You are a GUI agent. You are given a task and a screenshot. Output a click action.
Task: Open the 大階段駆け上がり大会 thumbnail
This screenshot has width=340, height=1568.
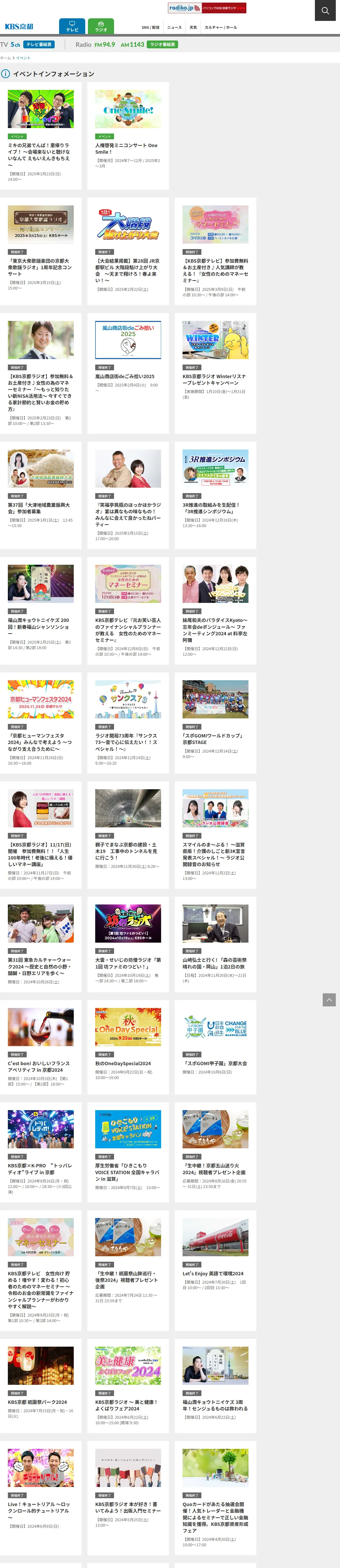coord(128,224)
